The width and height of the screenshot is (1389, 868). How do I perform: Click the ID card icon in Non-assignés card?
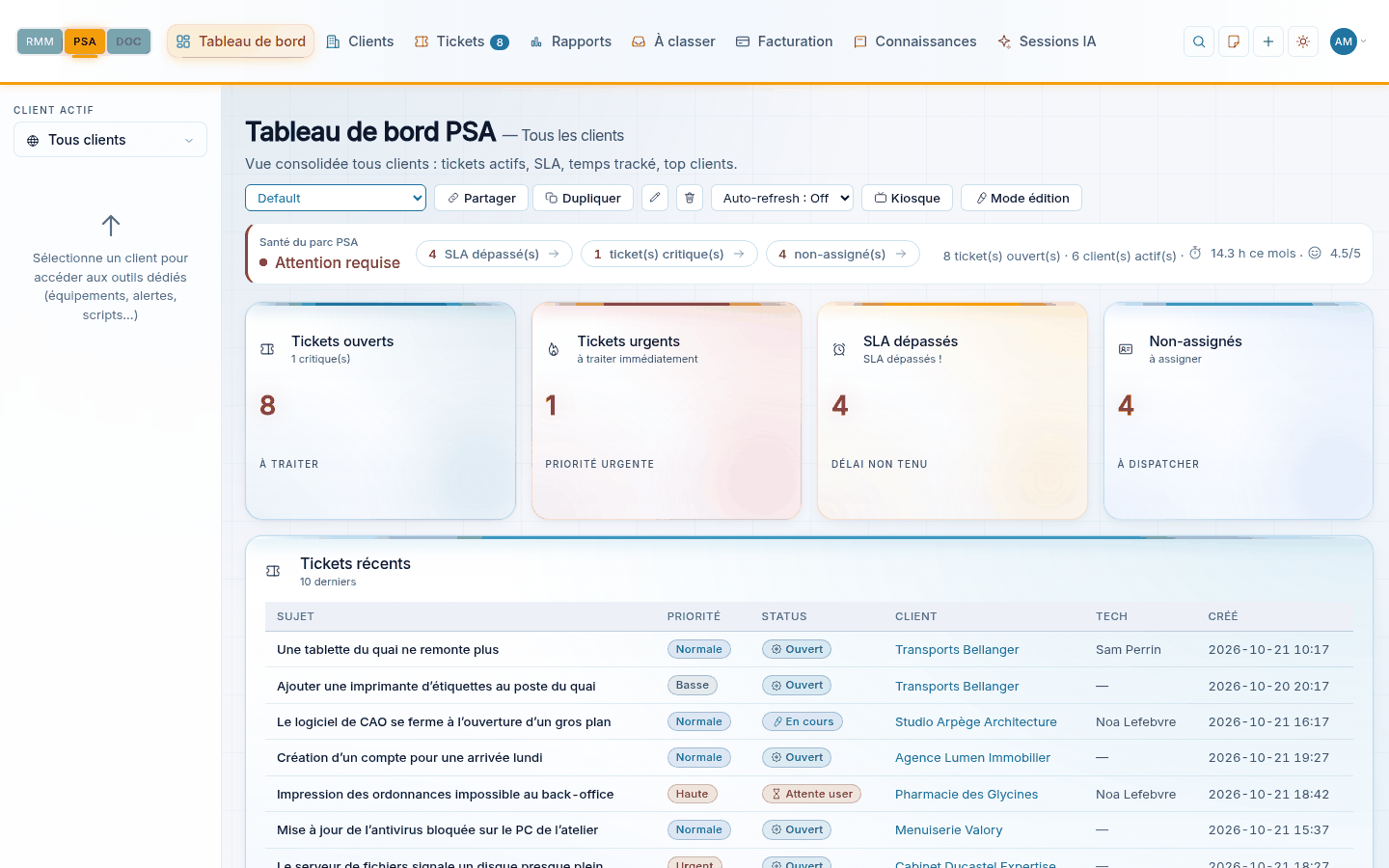(1126, 349)
